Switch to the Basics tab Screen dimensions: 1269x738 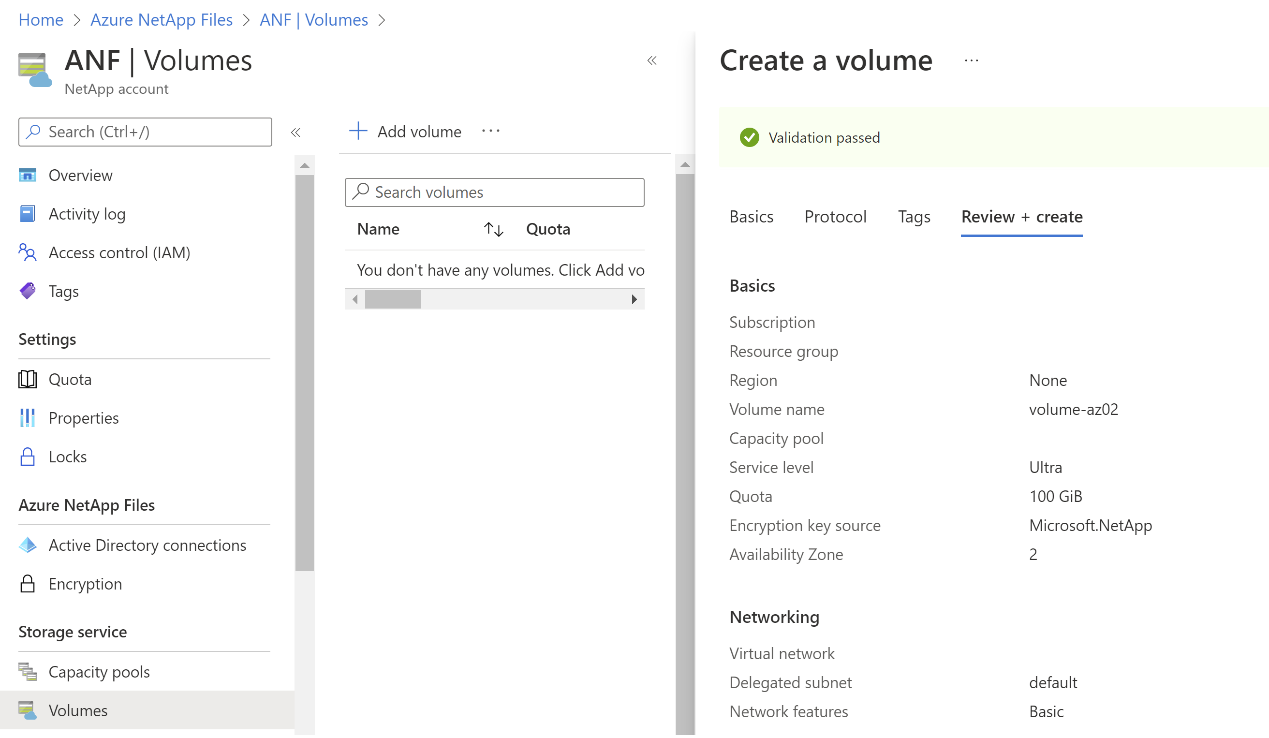click(751, 216)
